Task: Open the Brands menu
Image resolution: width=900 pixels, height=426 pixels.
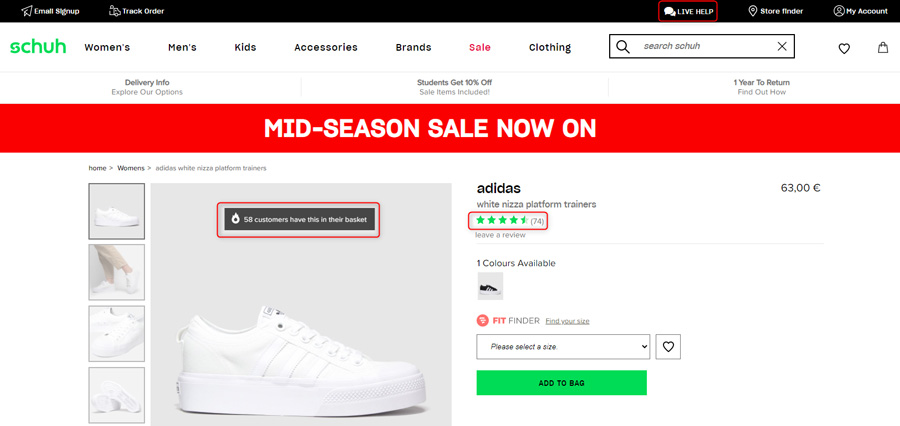Action: pos(413,47)
